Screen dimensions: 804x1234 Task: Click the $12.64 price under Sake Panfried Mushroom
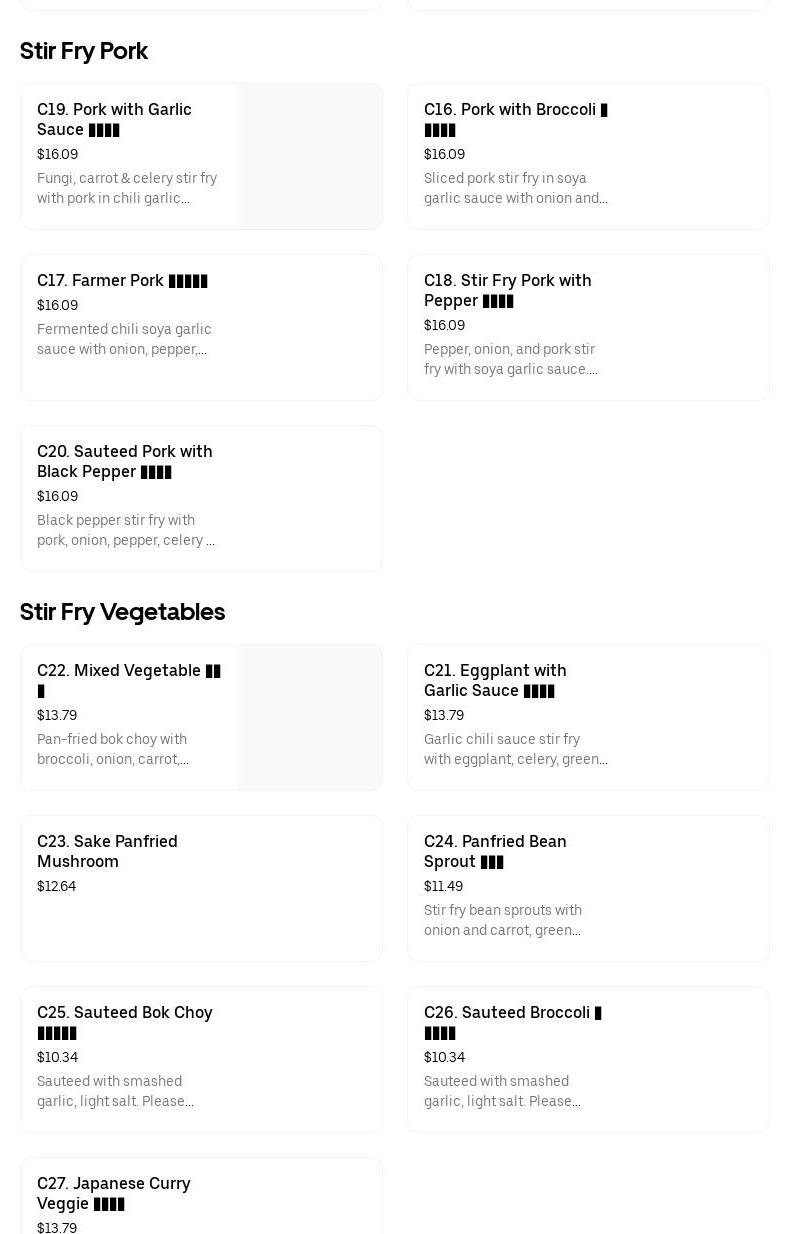(x=56, y=887)
